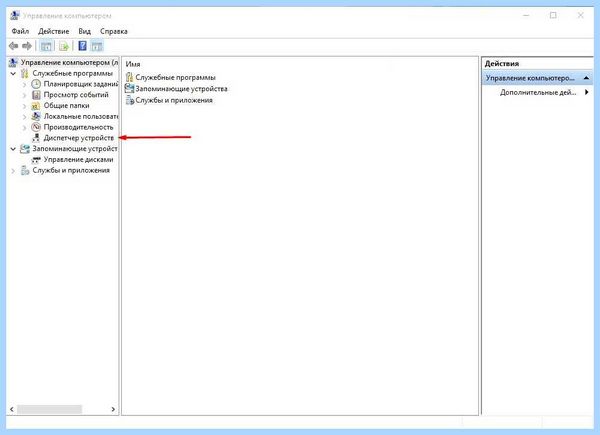600x435 pixels.
Task: Collapse Управление компьютером actions section arrow
Action: pyautogui.click(x=586, y=78)
